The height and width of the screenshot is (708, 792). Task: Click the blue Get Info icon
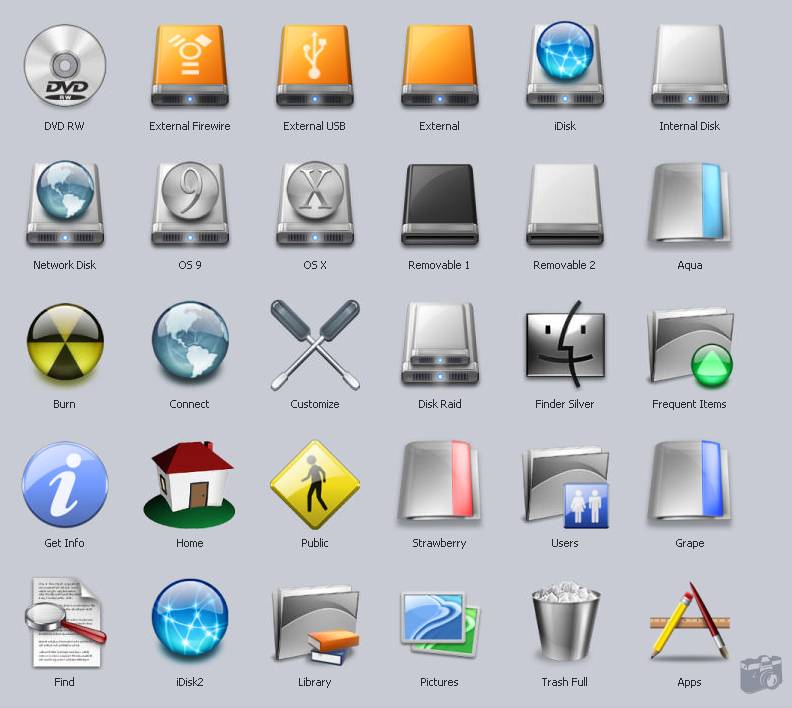pyautogui.click(x=64, y=484)
